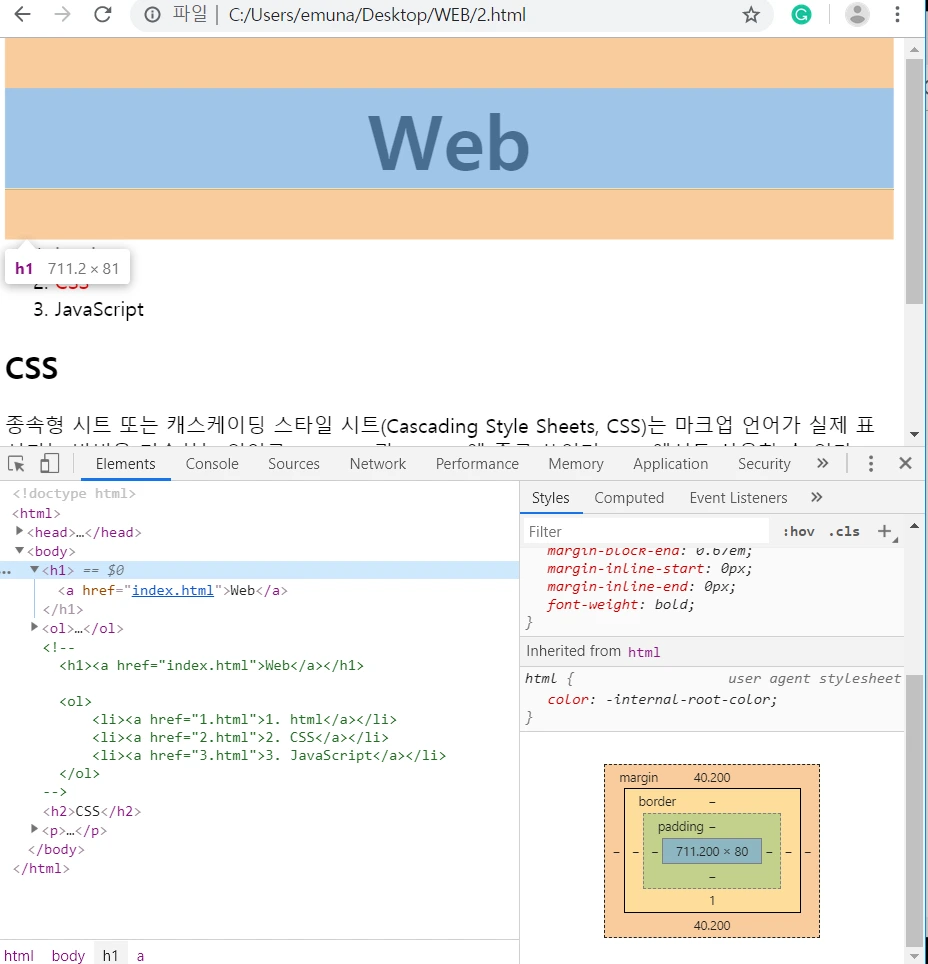Click the html selector in Inherited from
The width and height of the screenshot is (928, 964).
pyautogui.click(x=644, y=652)
